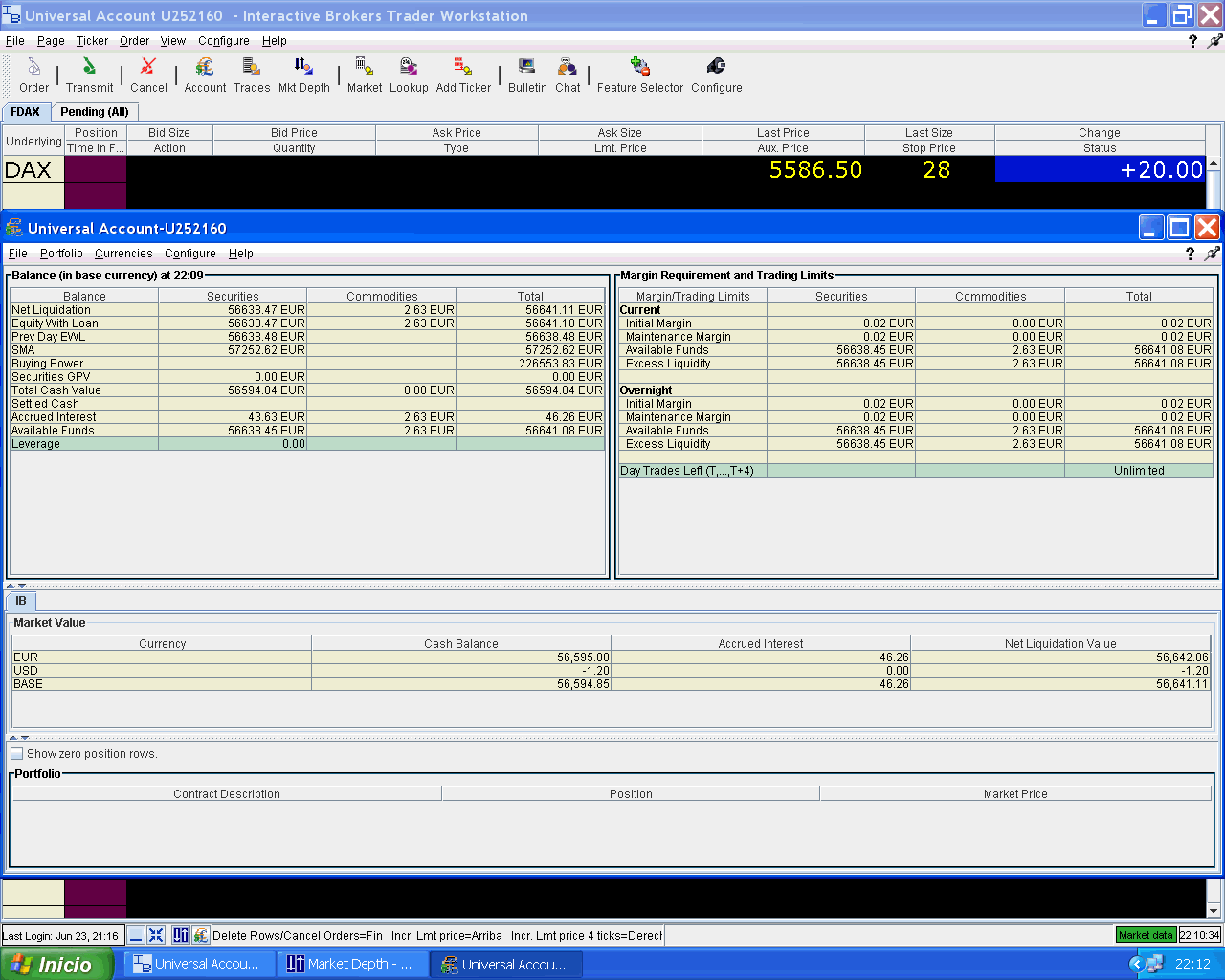Select the FDAX tab
Screen dimensions: 1225x980
tap(26, 112)
